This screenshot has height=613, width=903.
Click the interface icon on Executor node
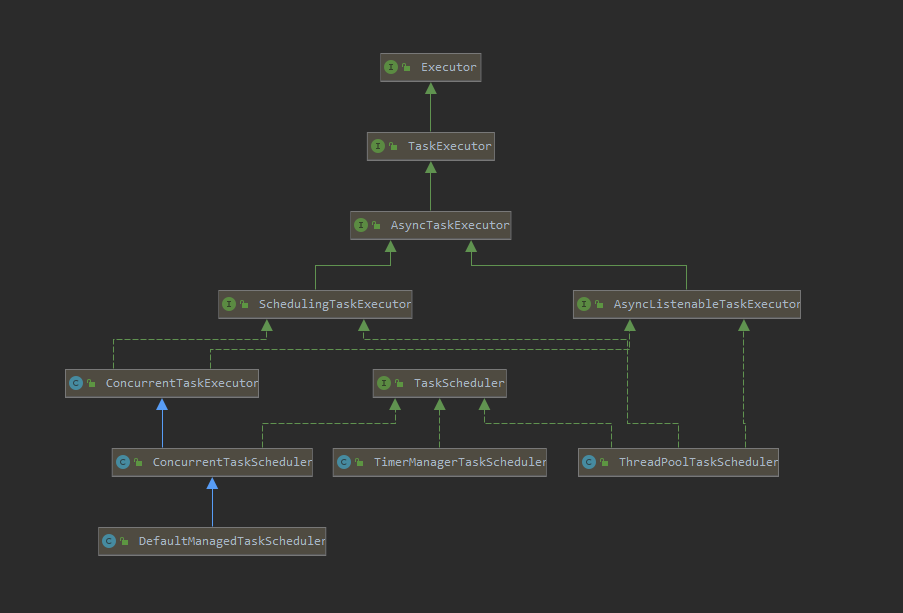(391, 67)
